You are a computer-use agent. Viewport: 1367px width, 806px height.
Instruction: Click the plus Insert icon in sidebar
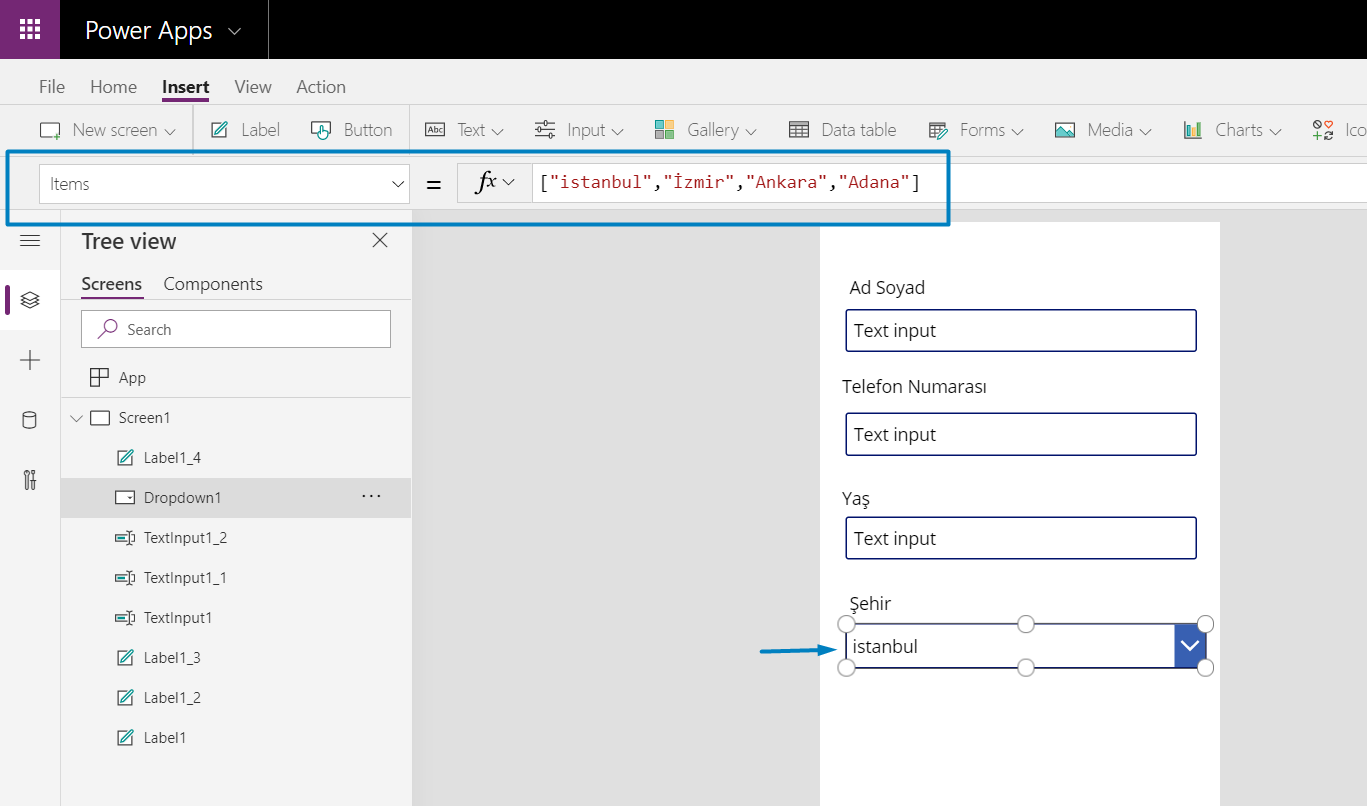click(x=30, y=360)
